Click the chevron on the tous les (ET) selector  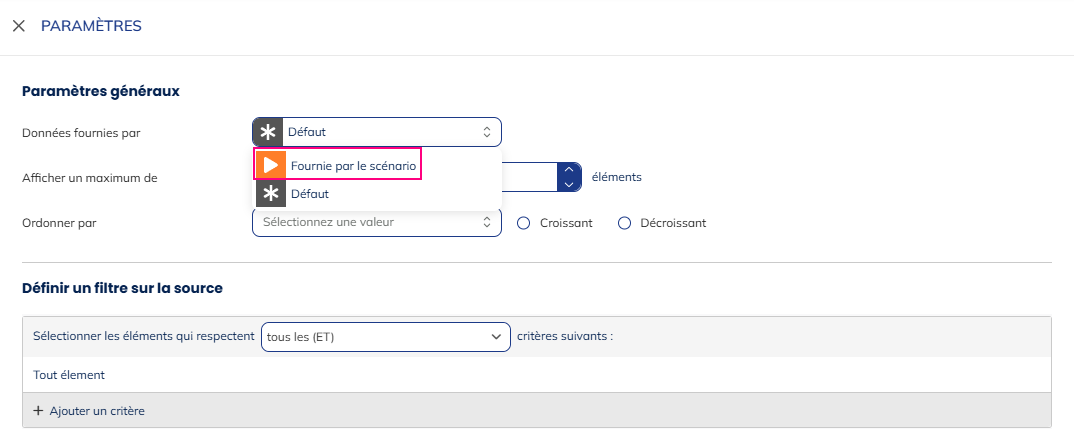[x=496, y=337]
